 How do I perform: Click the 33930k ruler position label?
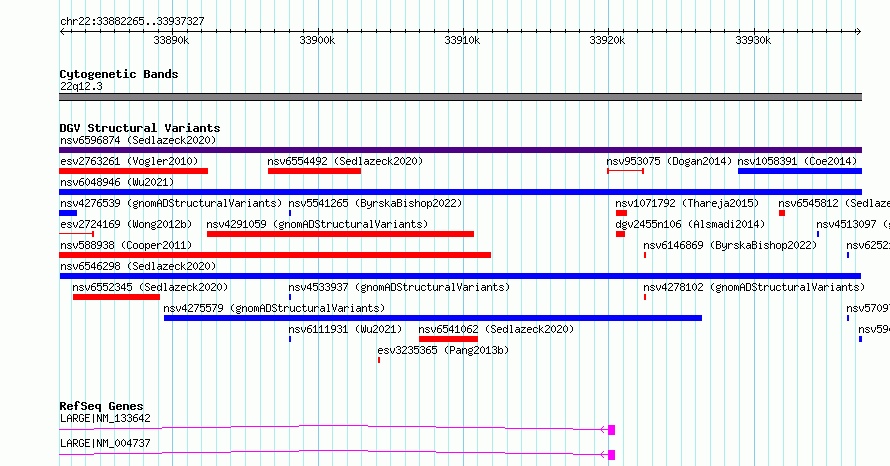tap(753, 40)
